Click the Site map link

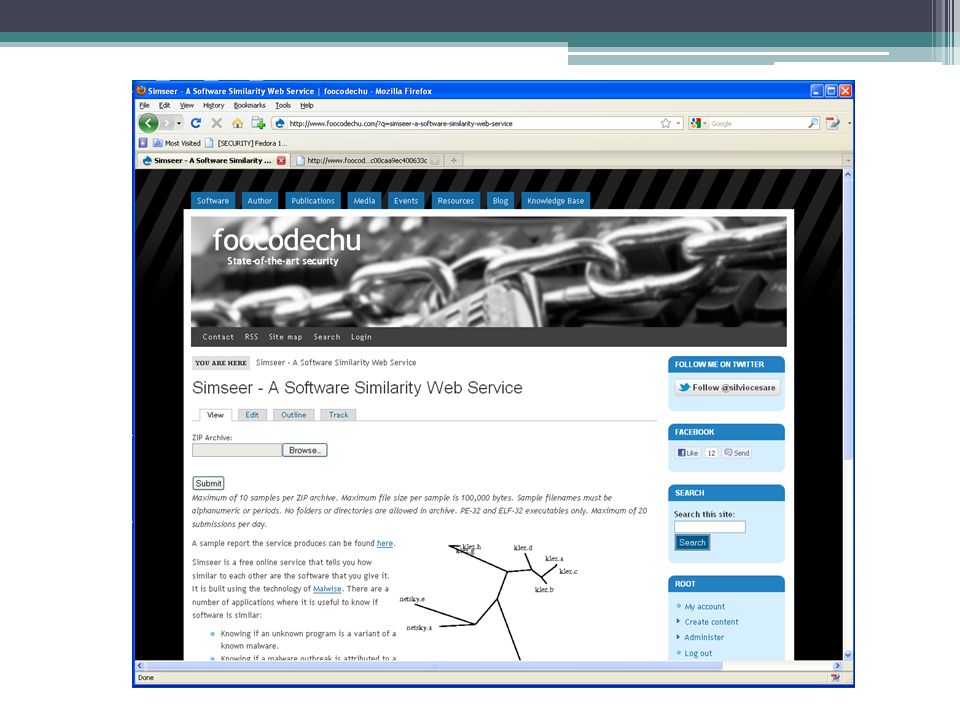click(x=285, y=337)
